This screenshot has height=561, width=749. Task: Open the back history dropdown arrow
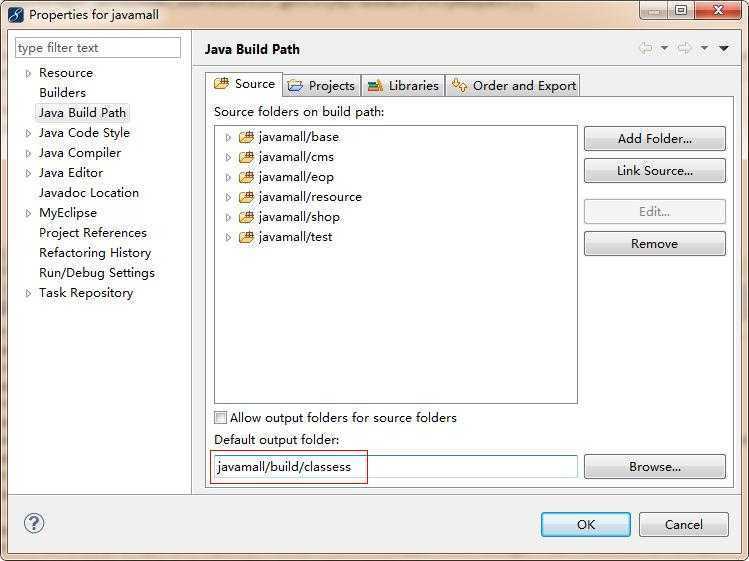(x=664, y=48)
